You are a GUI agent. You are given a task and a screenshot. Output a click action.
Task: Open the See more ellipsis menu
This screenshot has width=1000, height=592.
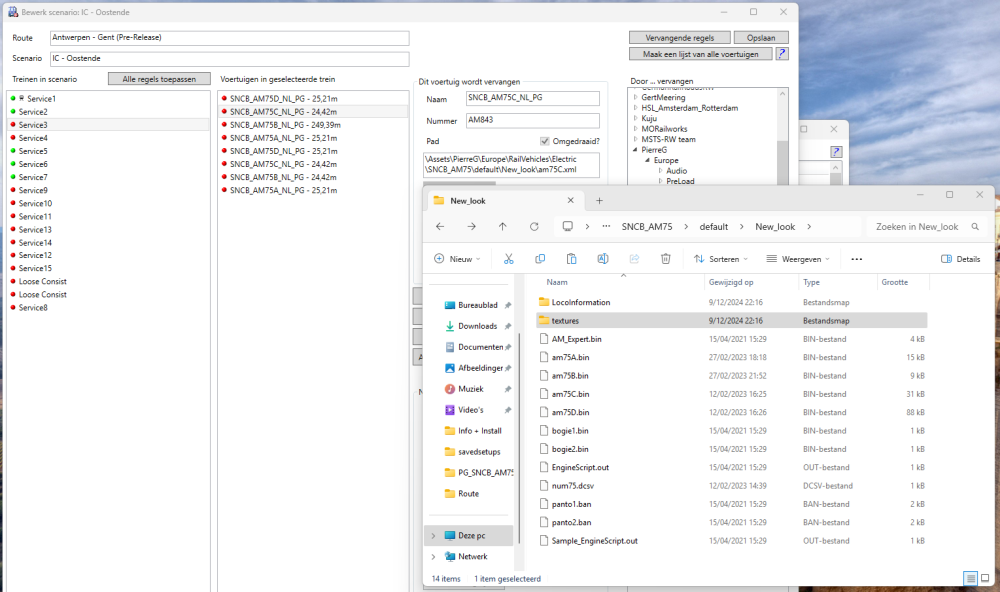[856, 259]
